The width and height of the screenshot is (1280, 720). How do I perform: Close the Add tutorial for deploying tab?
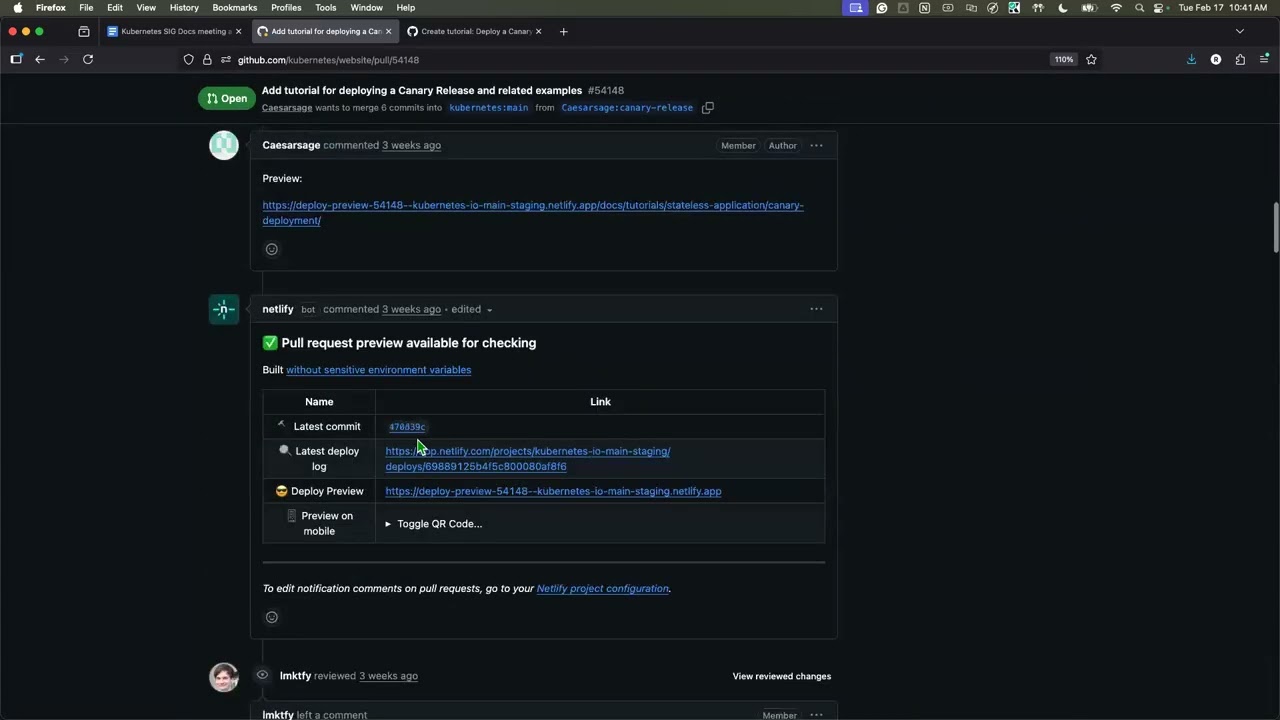point(388,31)
